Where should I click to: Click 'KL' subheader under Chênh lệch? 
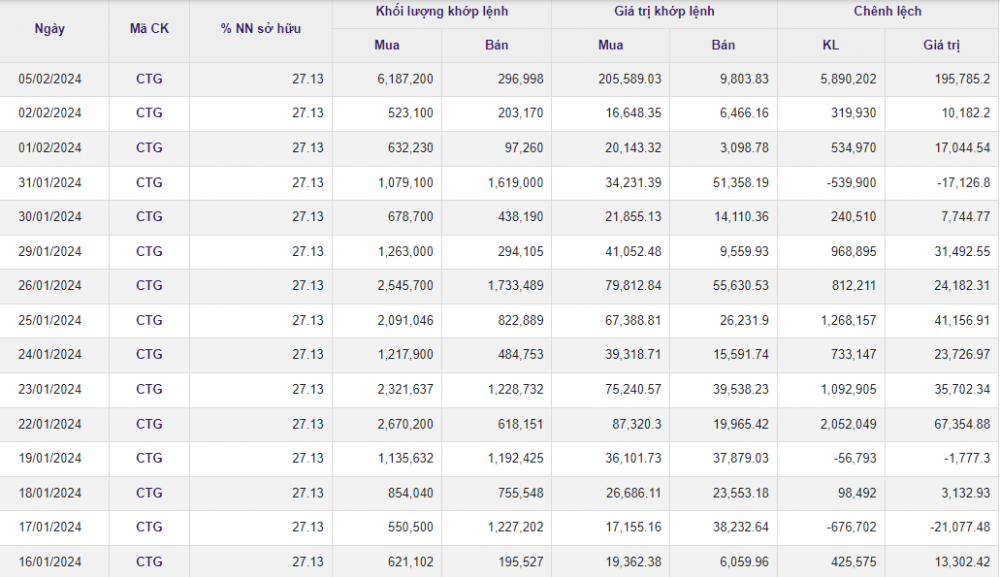pyautogui.click(x=830, y=45)
